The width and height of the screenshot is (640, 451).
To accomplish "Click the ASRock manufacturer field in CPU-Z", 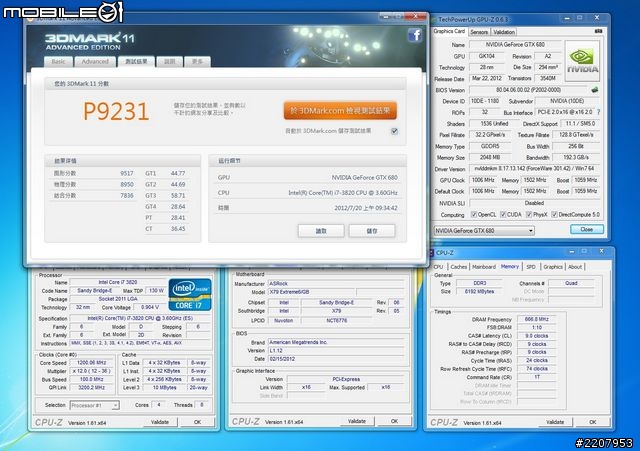I will (x=336, y=283).
